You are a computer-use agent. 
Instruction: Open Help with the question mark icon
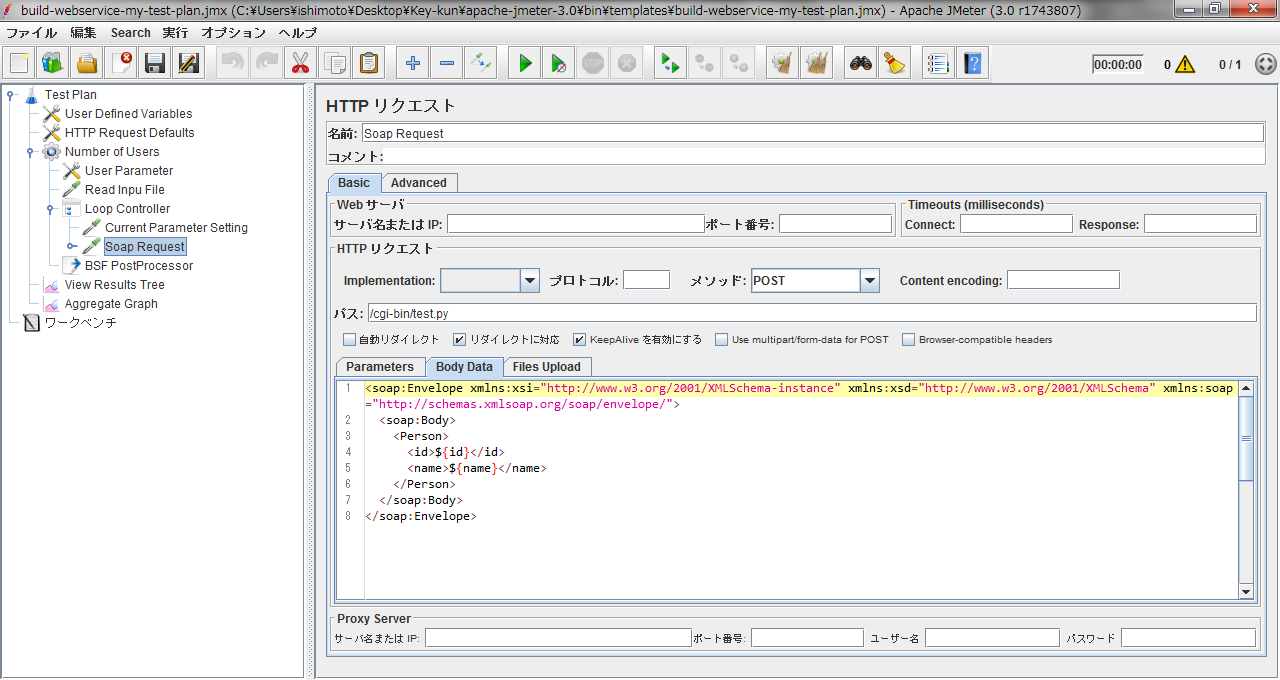[x=972, y=64]
